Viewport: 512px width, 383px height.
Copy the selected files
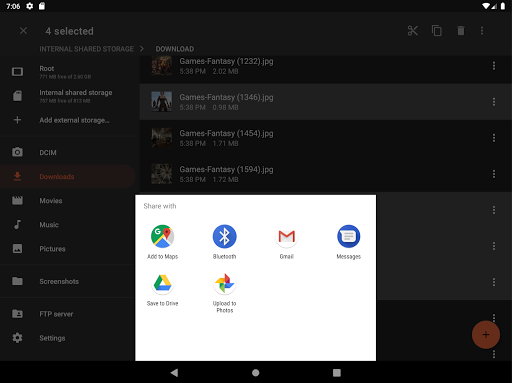point(437,31)
